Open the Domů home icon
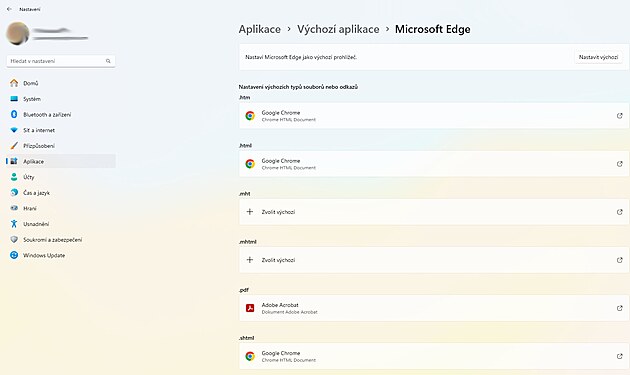This screenshot has height=375, width=630. pyautogui.click(x=14, y=83)
